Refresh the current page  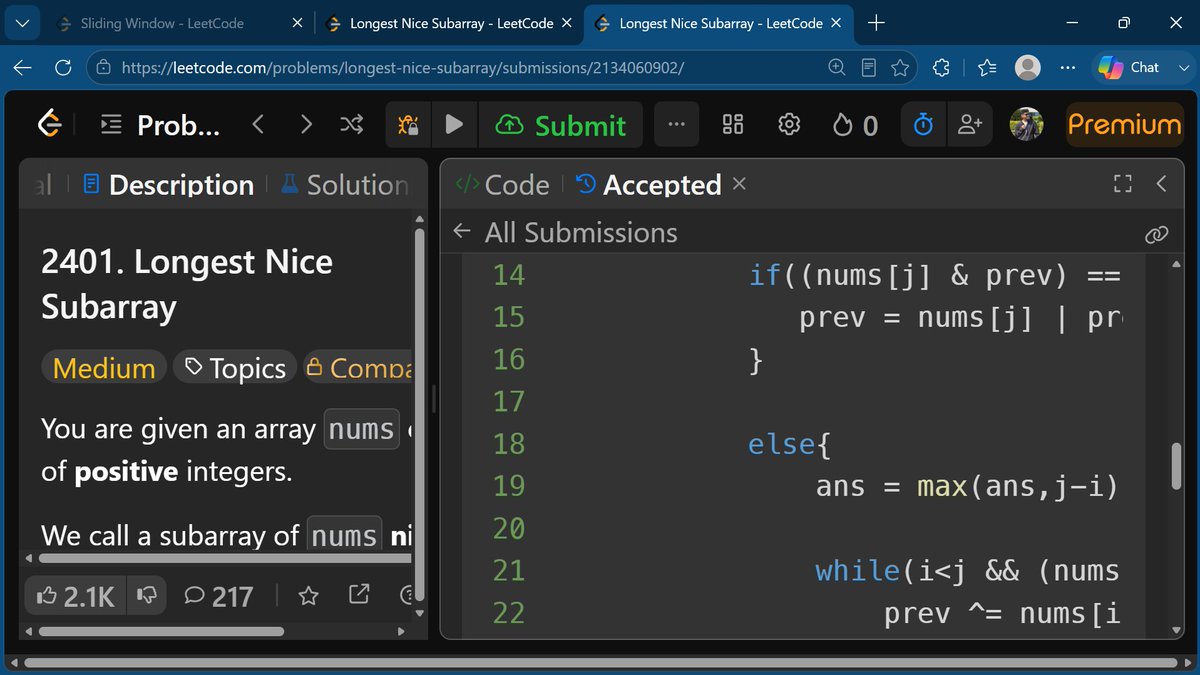tap(63, 68)
